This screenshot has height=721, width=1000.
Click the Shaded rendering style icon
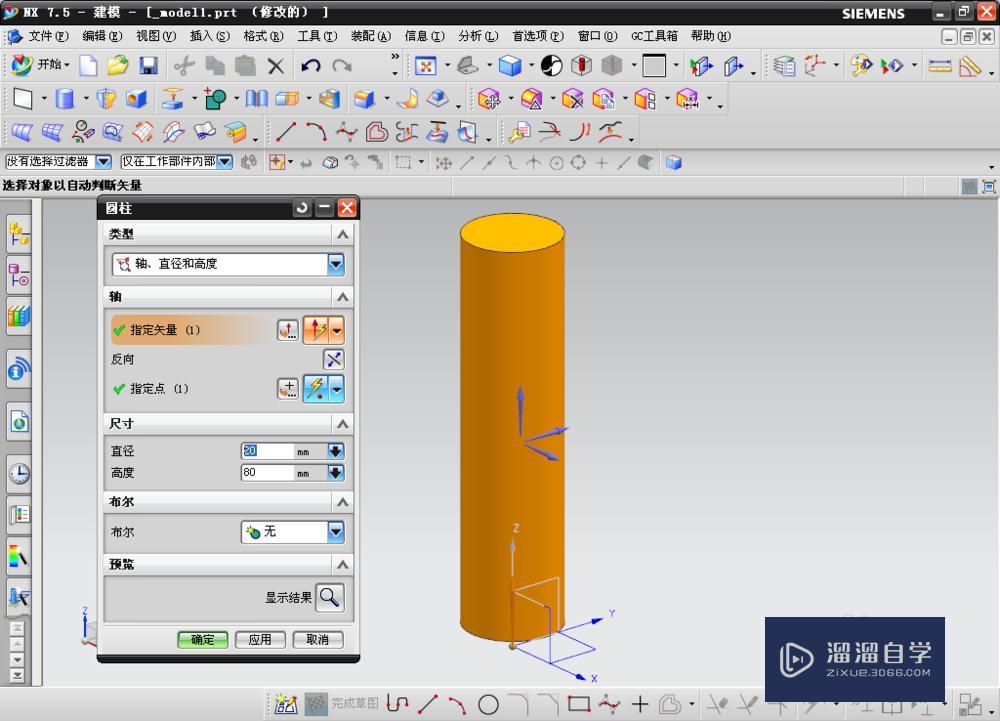point(510,65)
